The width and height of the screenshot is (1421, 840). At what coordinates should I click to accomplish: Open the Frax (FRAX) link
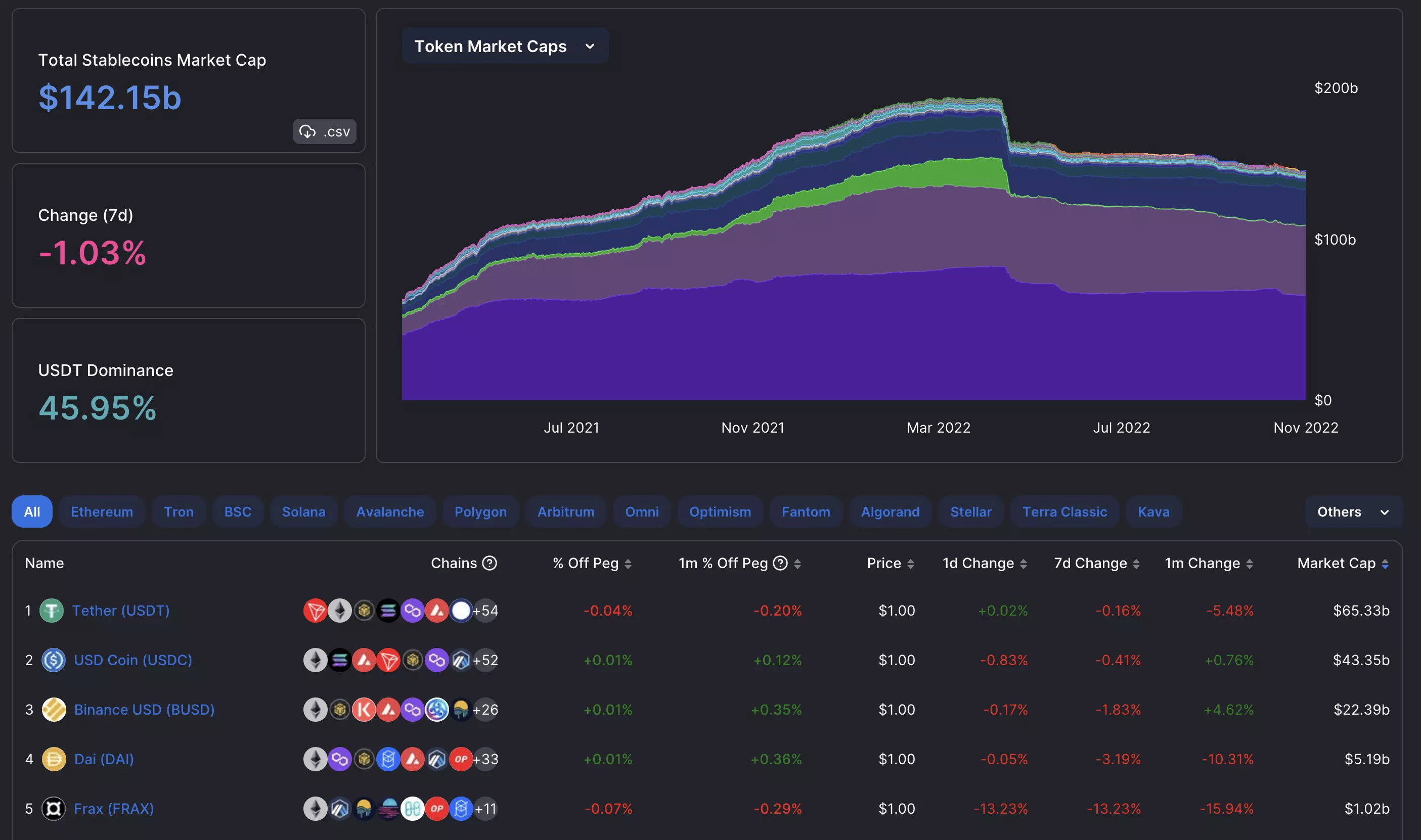114,808
